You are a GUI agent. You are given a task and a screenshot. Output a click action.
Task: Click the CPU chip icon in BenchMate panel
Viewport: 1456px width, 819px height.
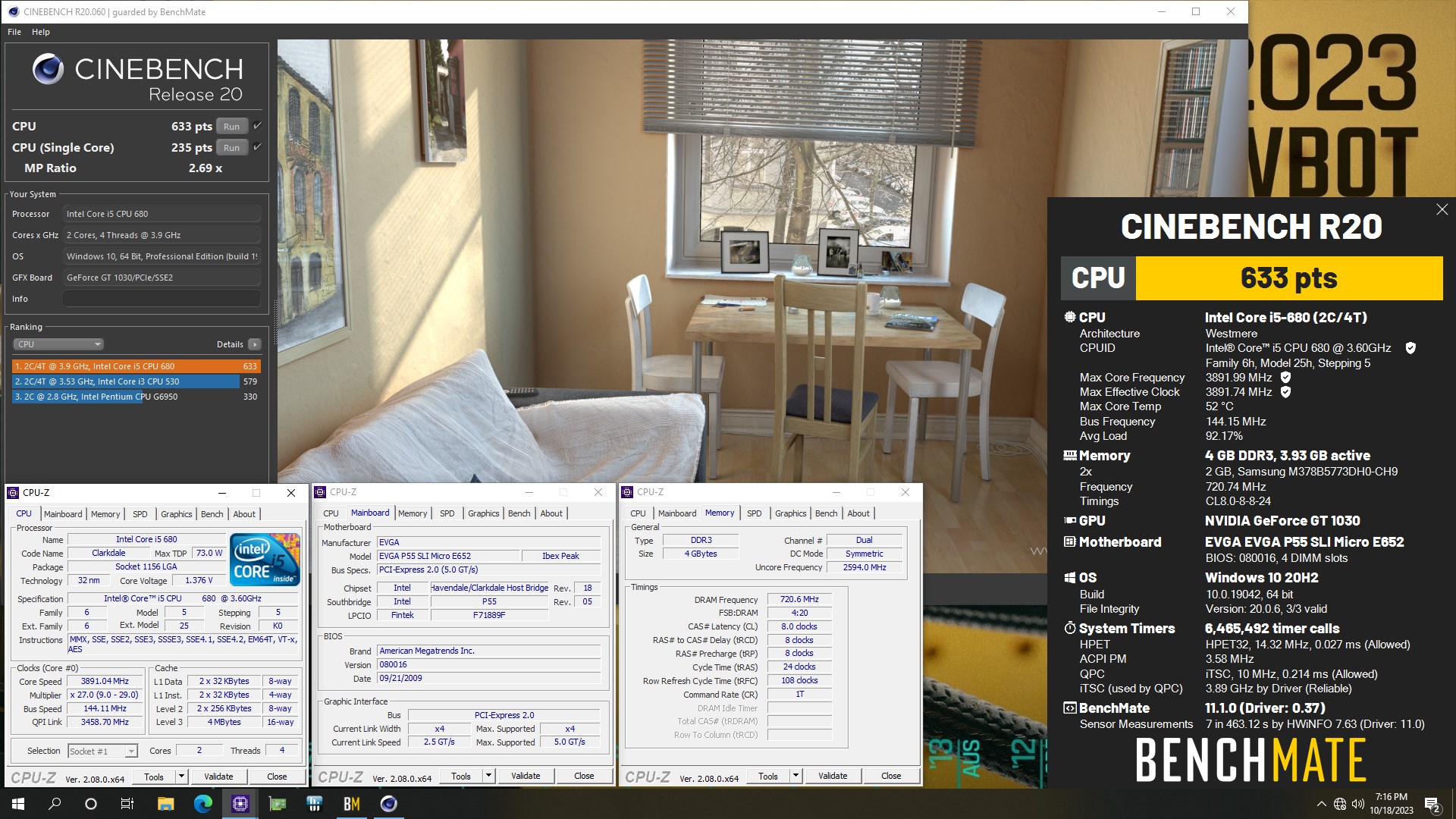pos(1070,317)
